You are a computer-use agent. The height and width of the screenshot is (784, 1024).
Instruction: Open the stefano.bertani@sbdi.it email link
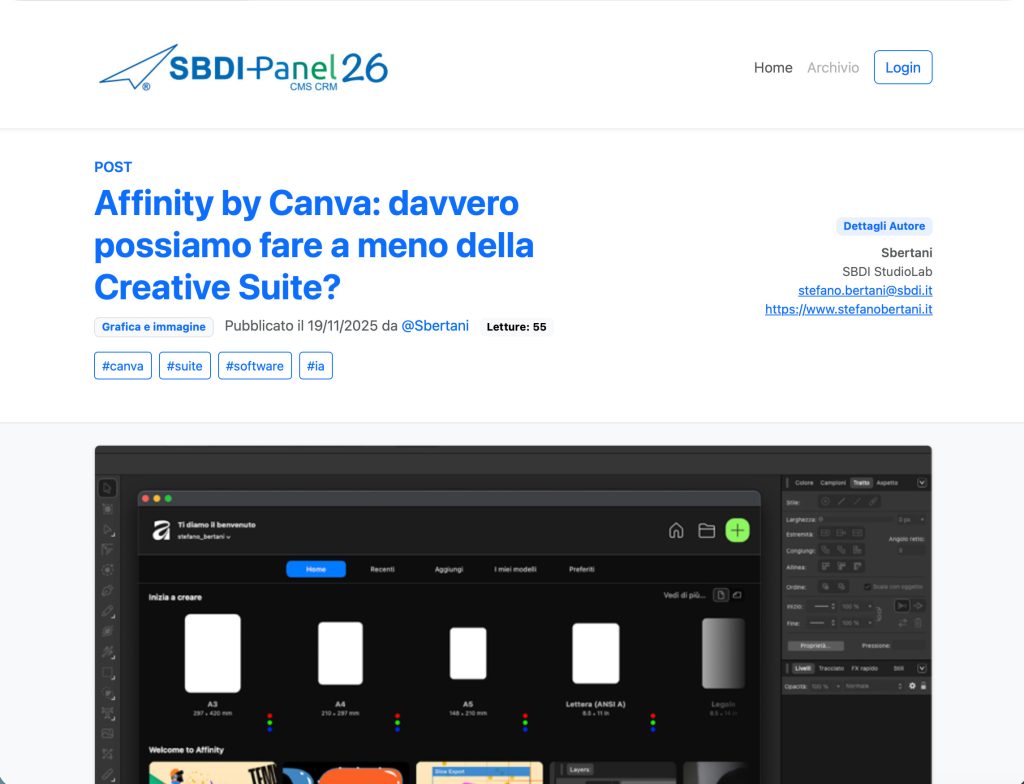(x=865, y=290)
